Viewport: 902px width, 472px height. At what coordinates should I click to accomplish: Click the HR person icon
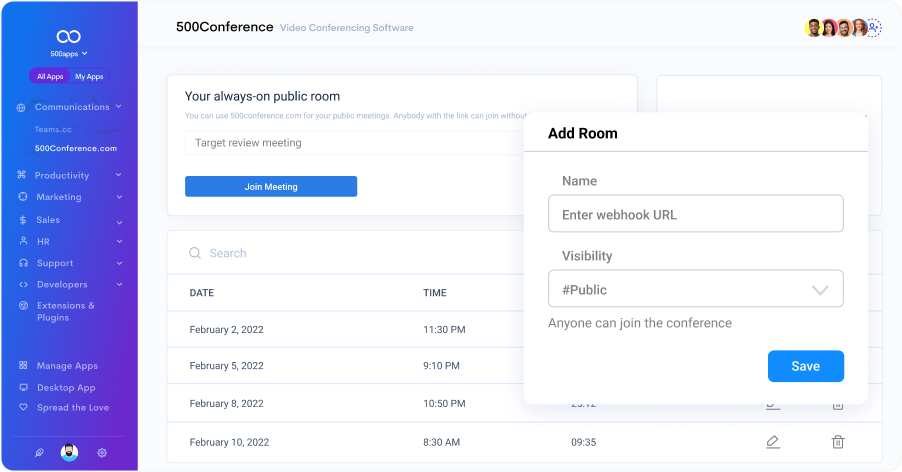click(24, 241)
